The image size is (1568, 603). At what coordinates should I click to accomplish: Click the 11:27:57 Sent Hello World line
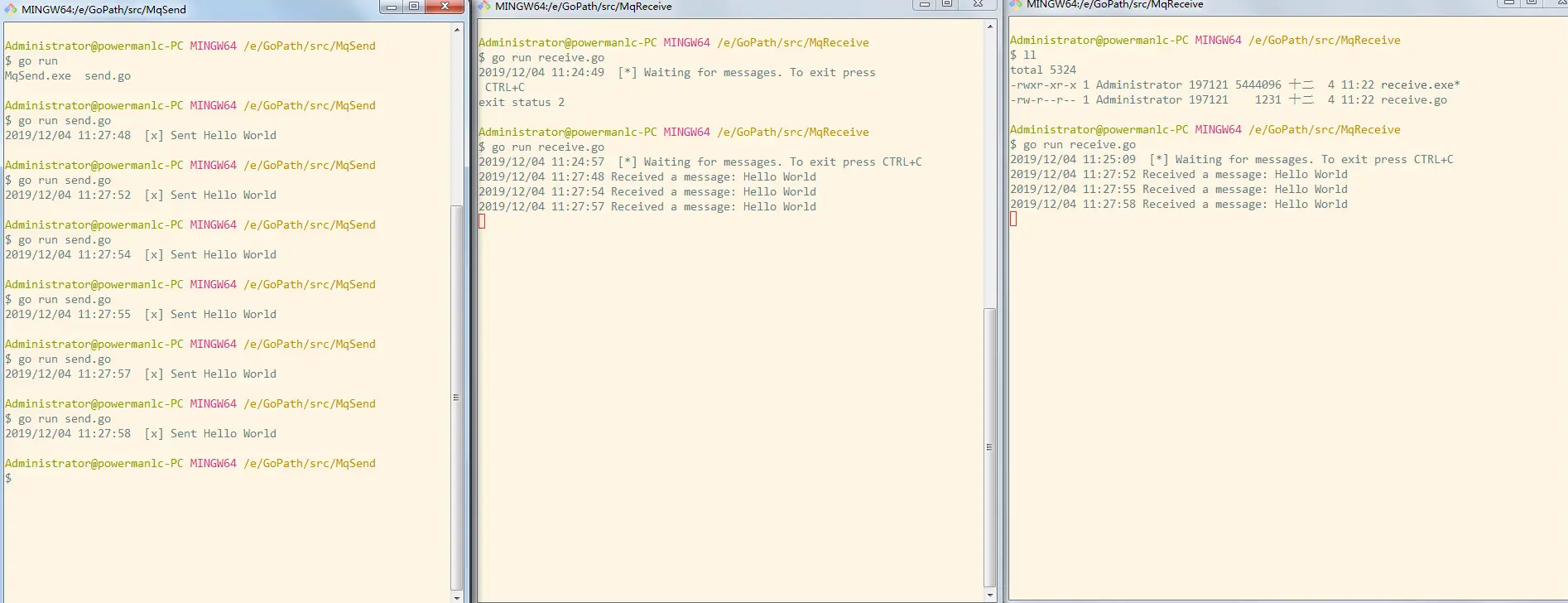(141, 374)
